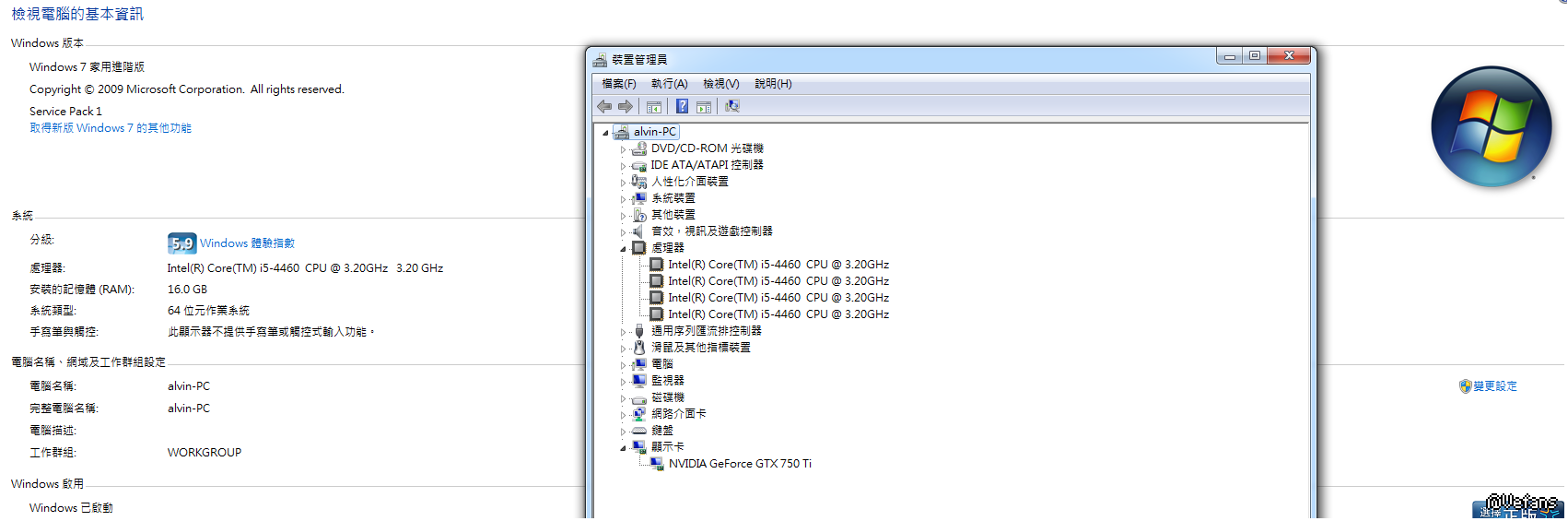
Task: Click the 鍵盤 keyboard icon
Action: coord(639,431)
